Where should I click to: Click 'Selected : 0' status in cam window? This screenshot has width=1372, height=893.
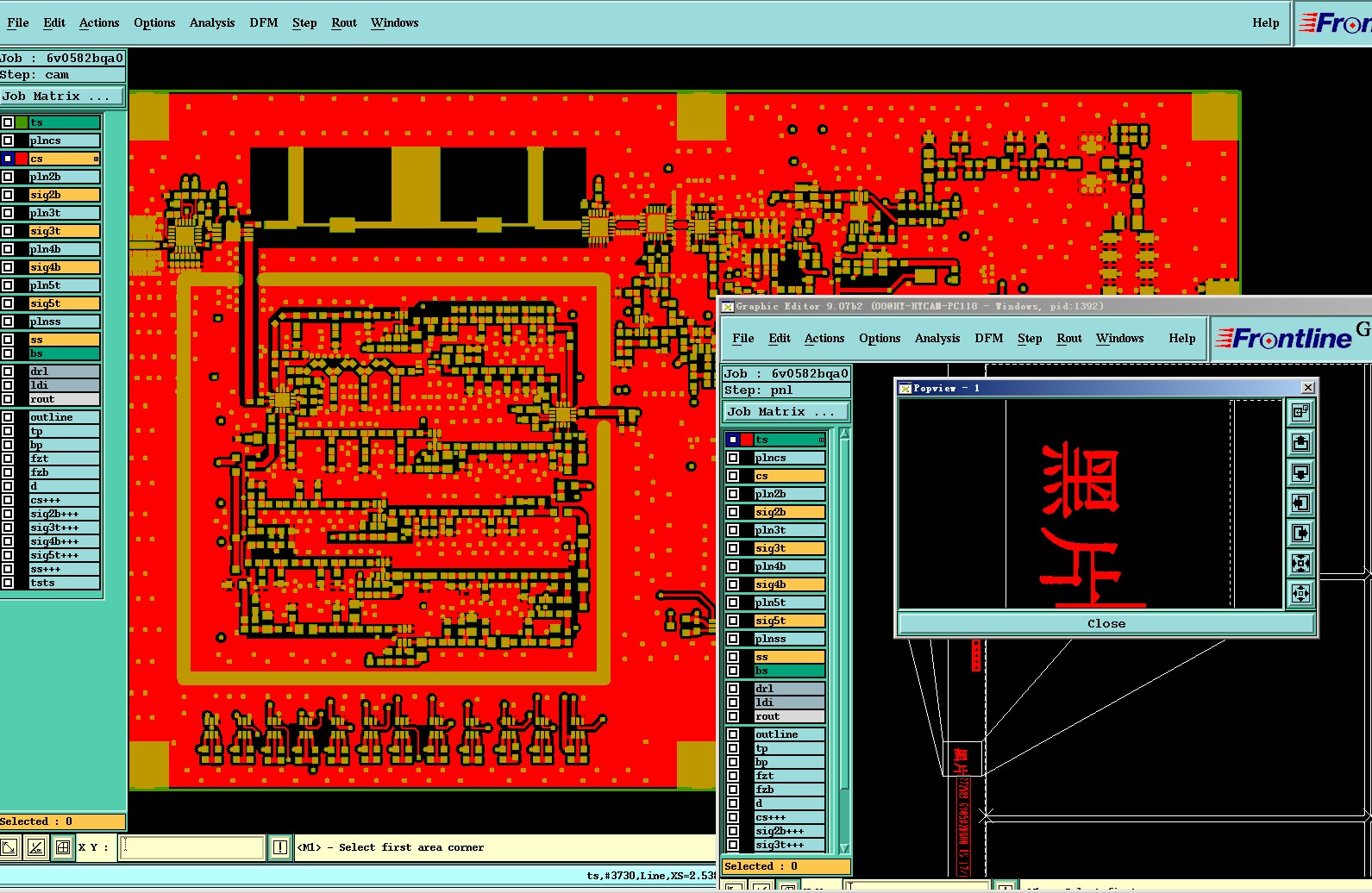[62, 821]
